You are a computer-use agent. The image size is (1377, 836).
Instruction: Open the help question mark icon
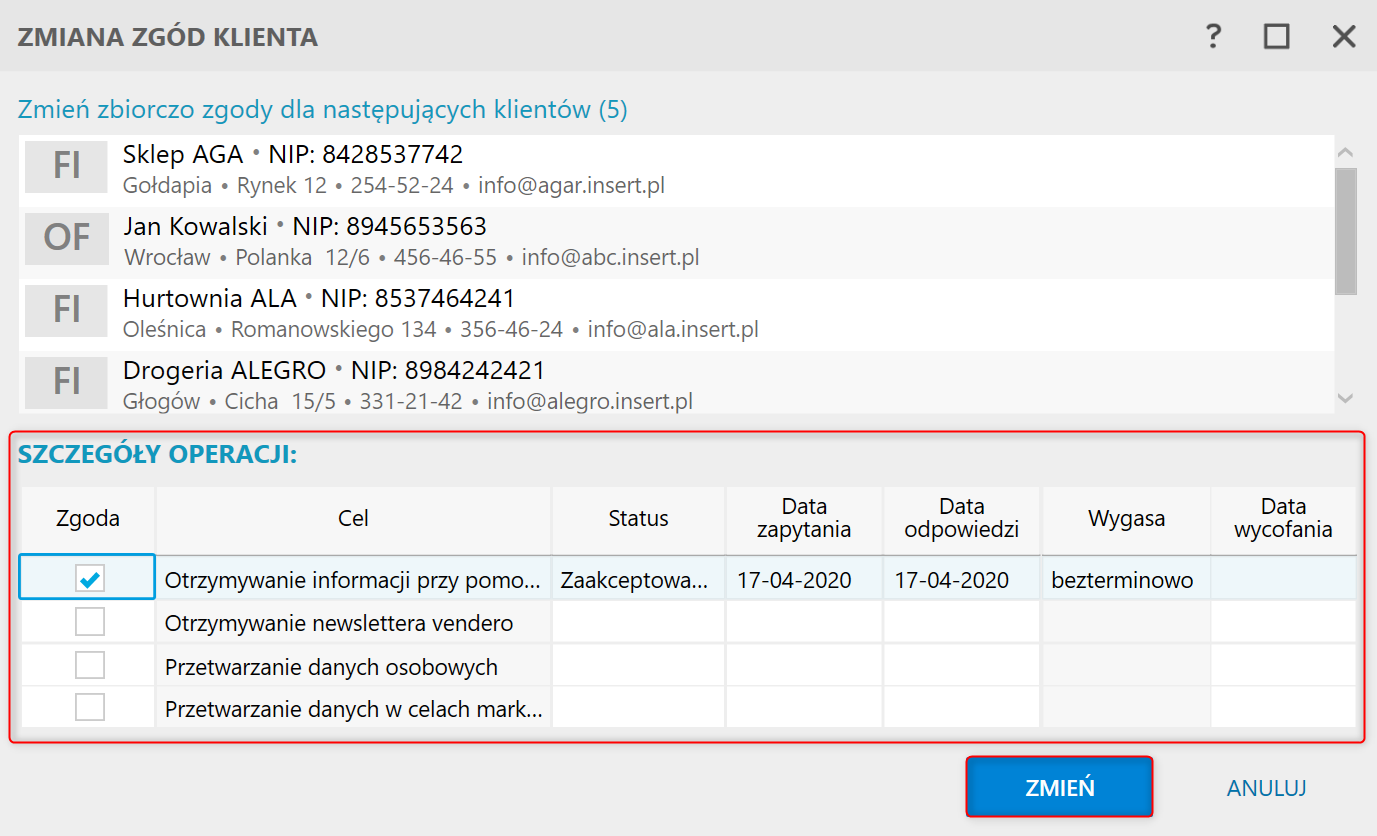1213,38
